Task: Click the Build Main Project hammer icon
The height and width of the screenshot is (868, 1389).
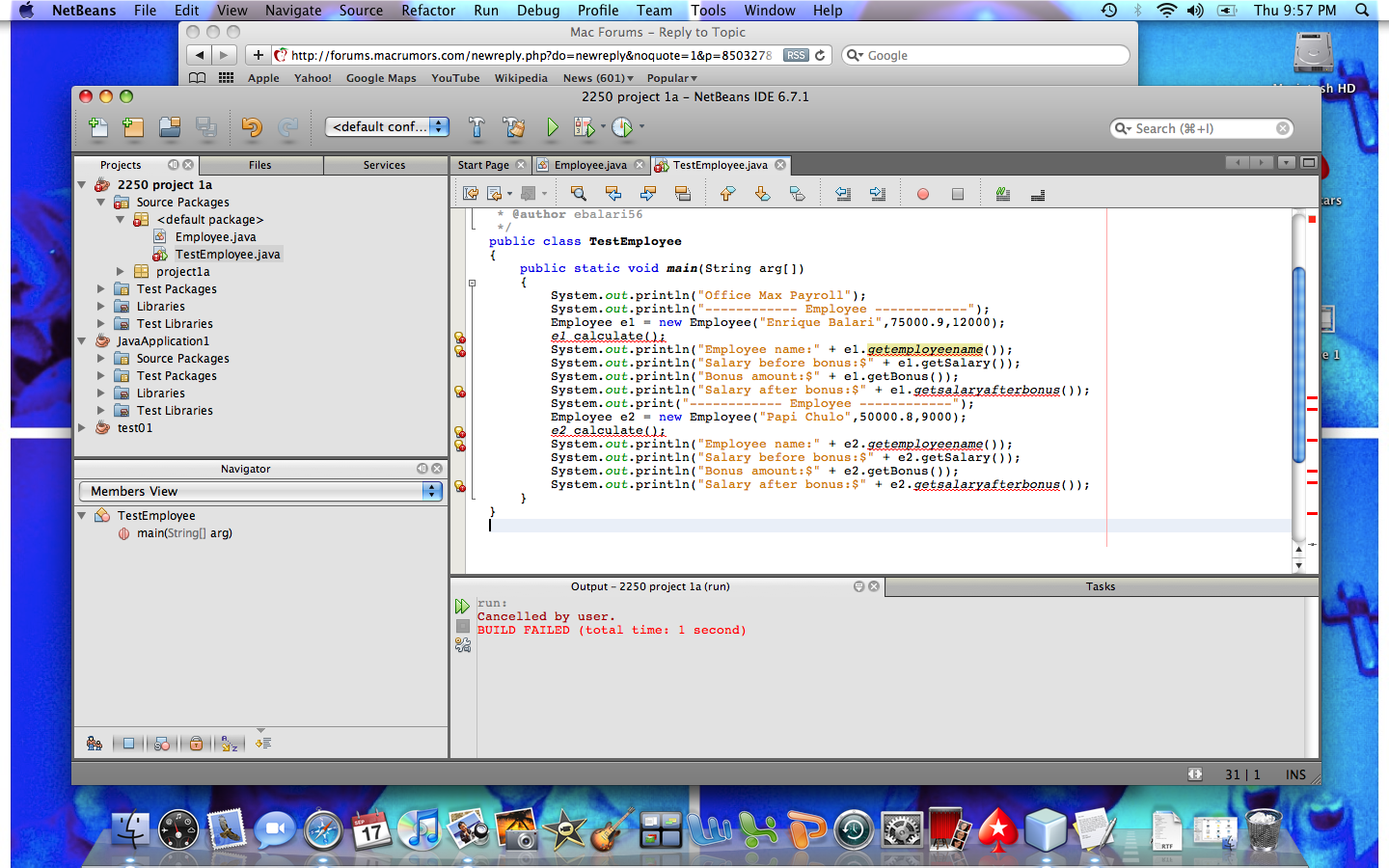Action: [477, 126]
